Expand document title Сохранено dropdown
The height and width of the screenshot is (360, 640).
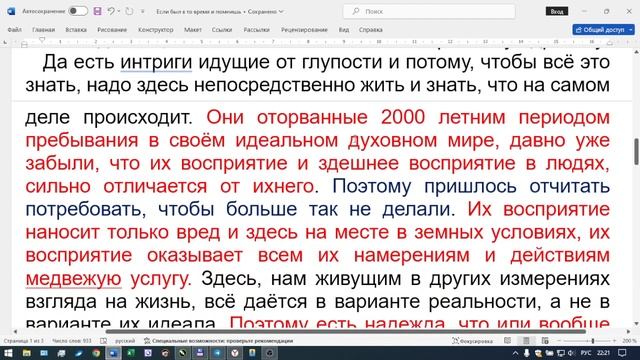pos(281,11)
